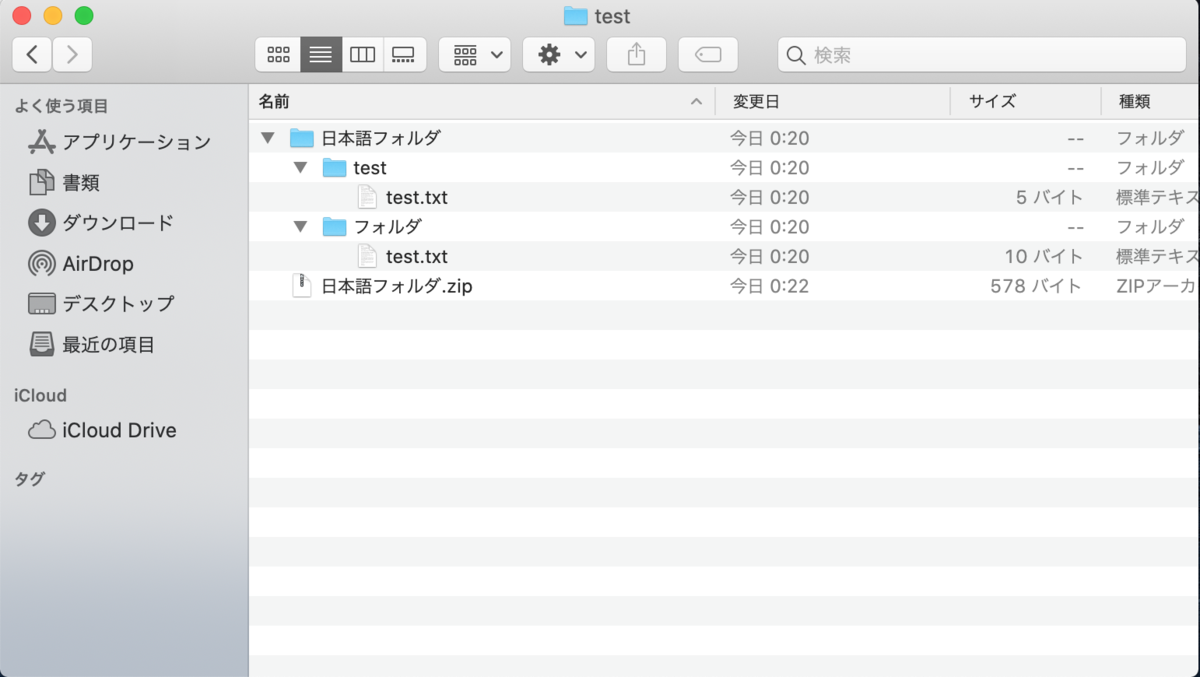Switch to column view

(362, 54)
